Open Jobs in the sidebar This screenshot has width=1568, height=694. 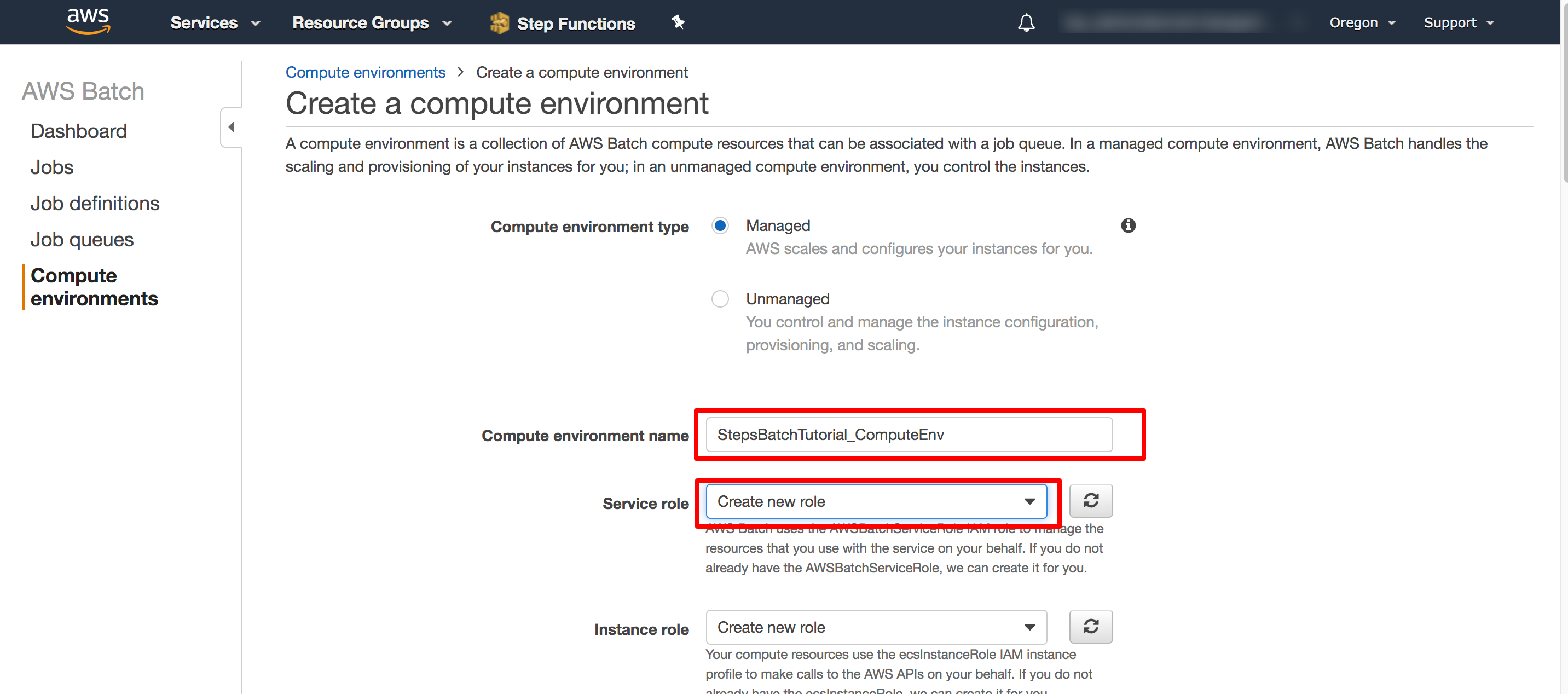52,167
